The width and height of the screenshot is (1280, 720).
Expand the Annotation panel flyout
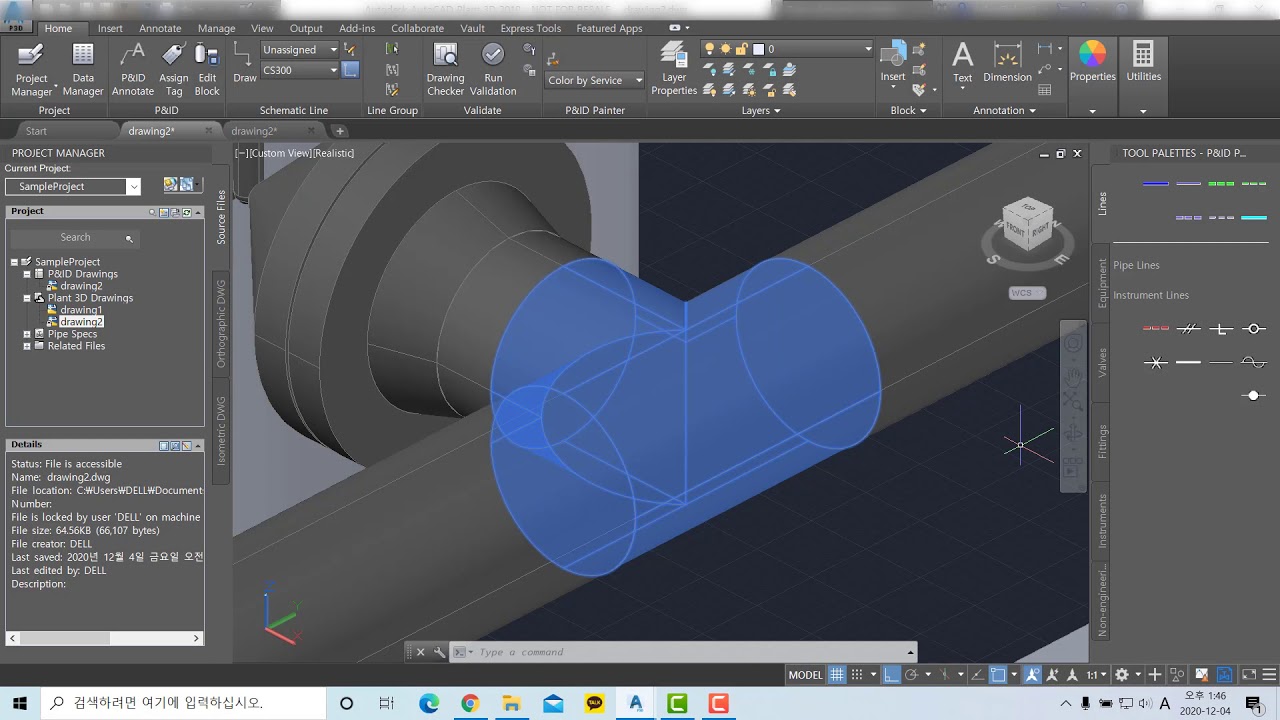(x=1004, y=110)
